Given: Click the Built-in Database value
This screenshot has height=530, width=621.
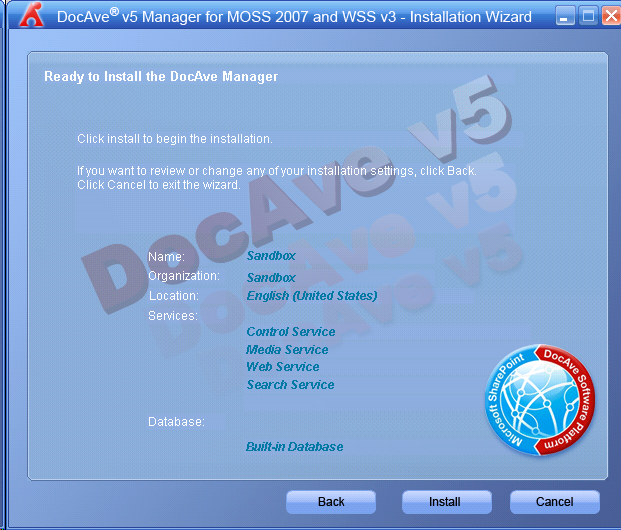Looking at the screenshot, I should click(x=294, y=447).
